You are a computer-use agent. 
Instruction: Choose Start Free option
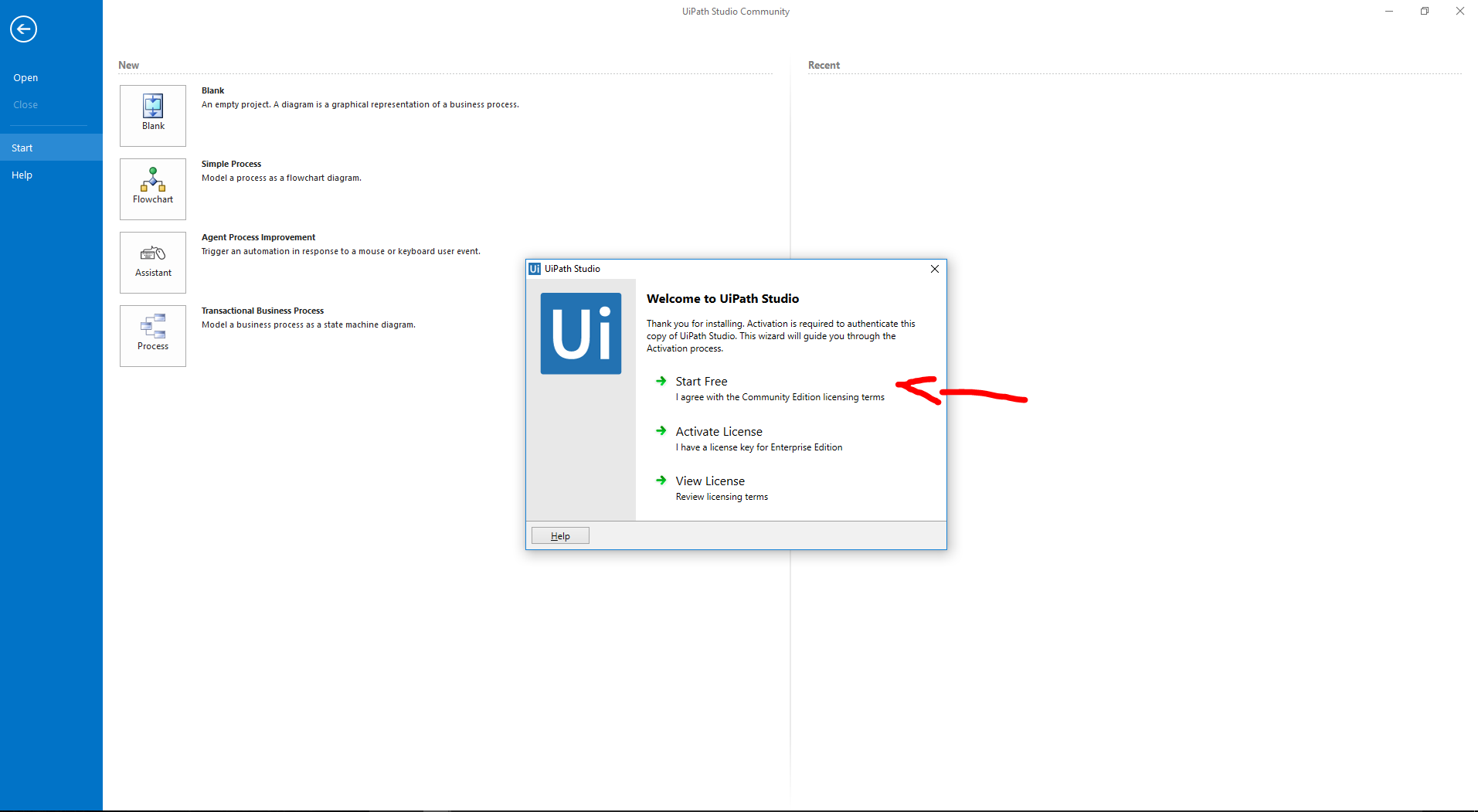click(702, 382)
